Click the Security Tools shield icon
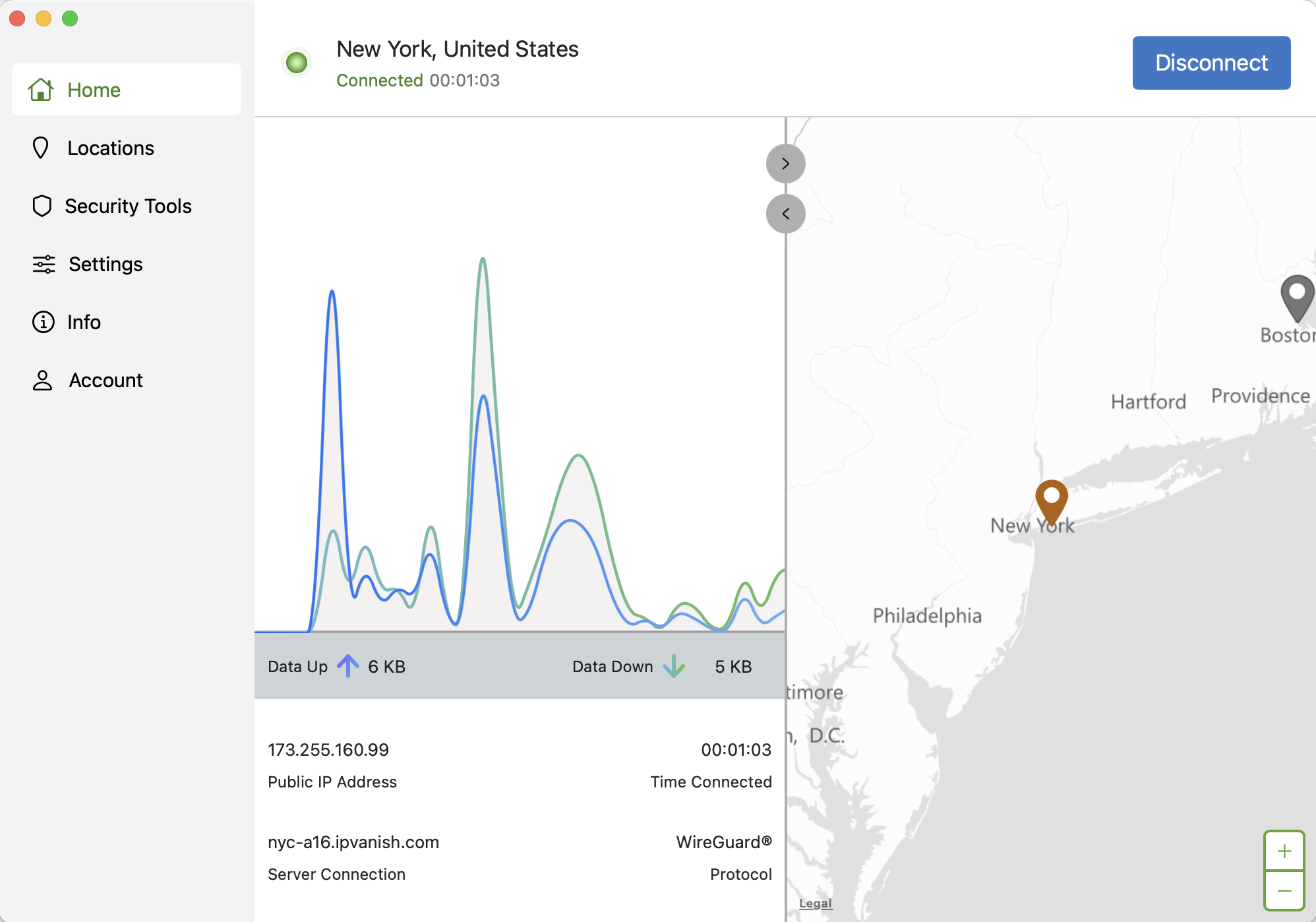1316x922 pixels. [42, 206]
